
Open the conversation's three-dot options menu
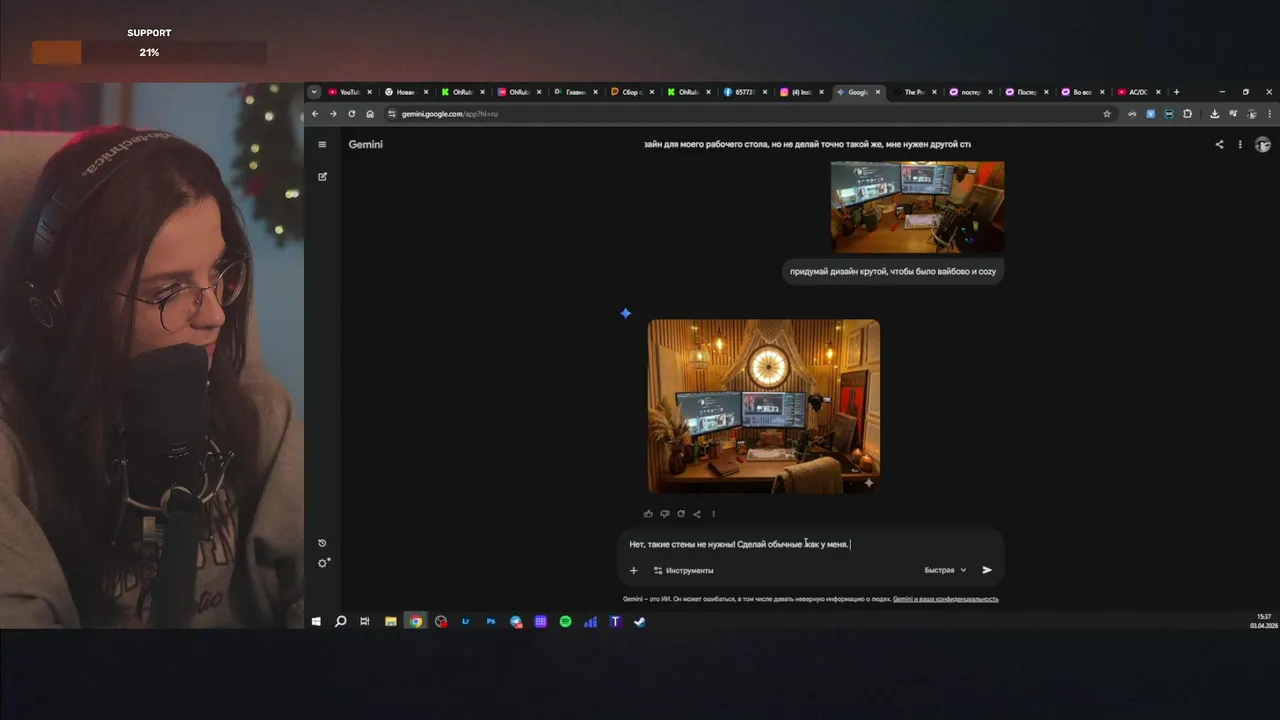point(1240,144)
